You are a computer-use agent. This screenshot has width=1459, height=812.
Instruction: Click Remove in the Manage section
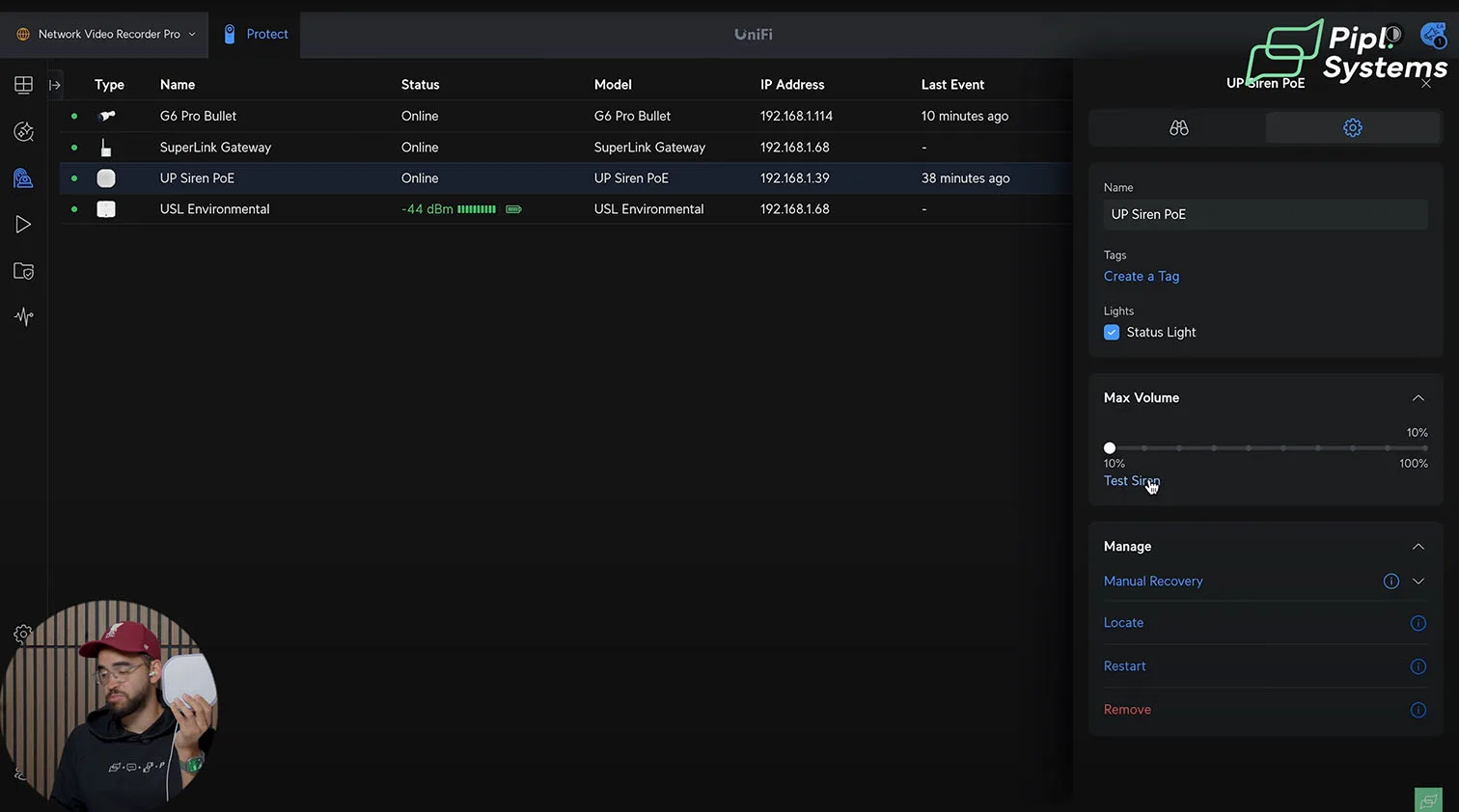pyautogui.click(x=1127, y=710)
